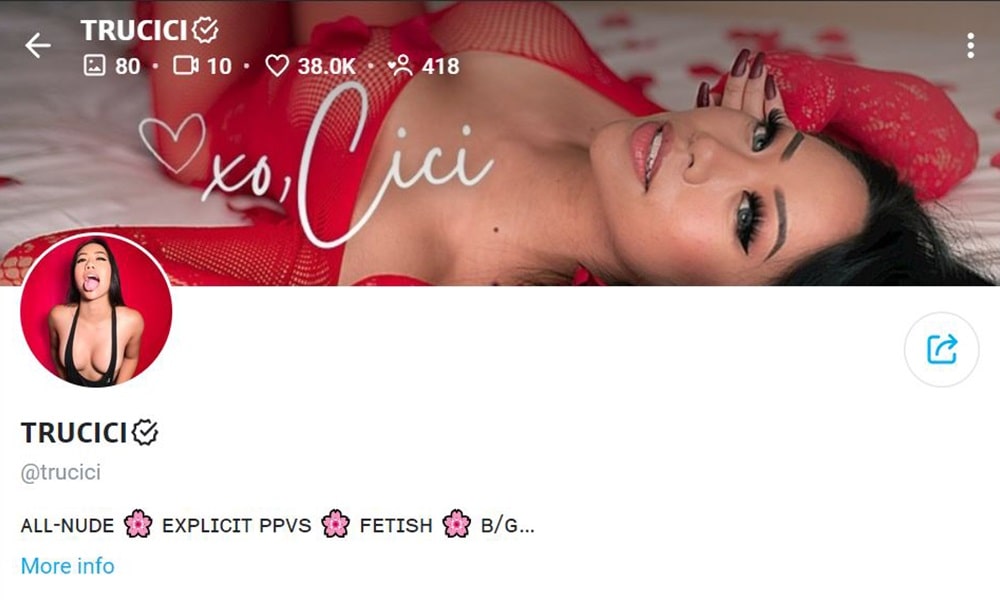Open the three-dot more options menu
This screenshot has width=1000, height=600.
pos(970,46)
